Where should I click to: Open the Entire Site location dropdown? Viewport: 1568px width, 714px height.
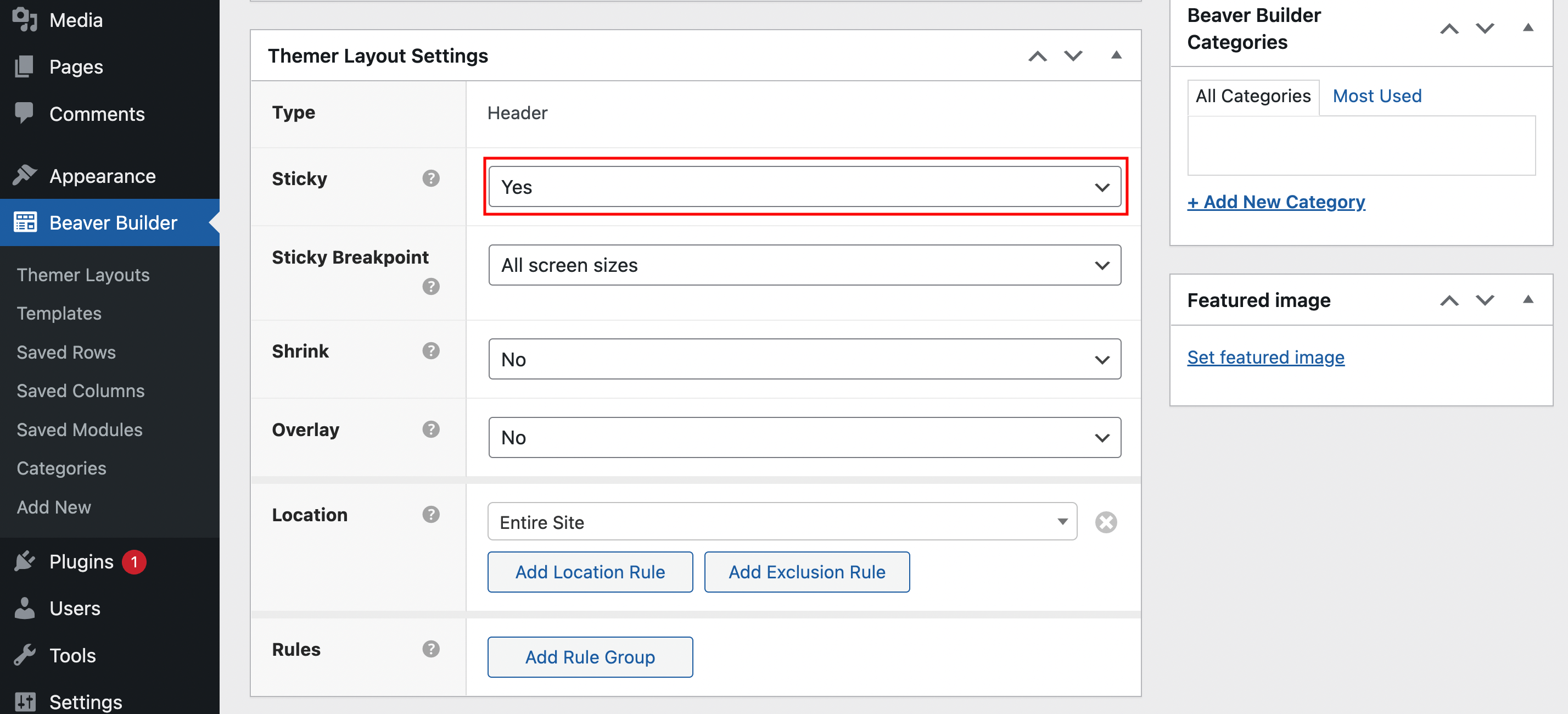[782, 522]
